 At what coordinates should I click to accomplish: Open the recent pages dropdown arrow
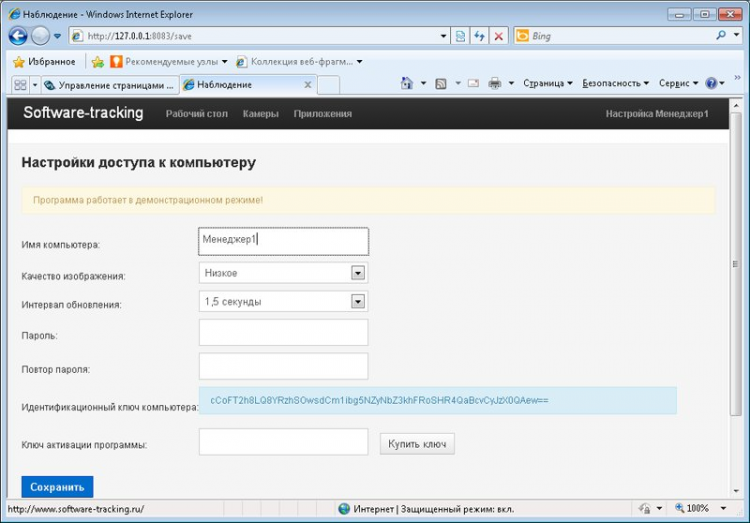[57, 36]
